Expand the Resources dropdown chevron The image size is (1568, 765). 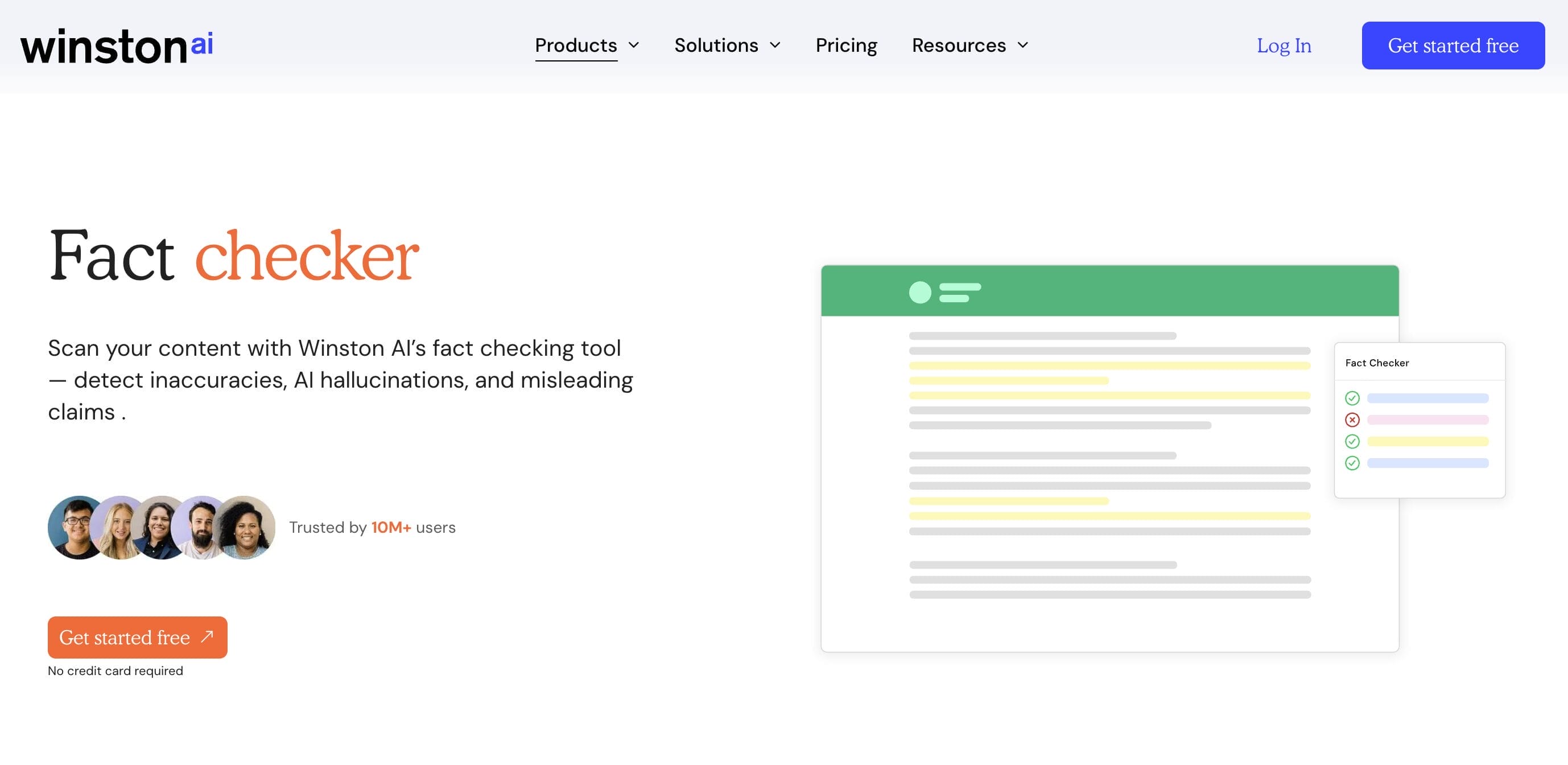click(1022, 45)
